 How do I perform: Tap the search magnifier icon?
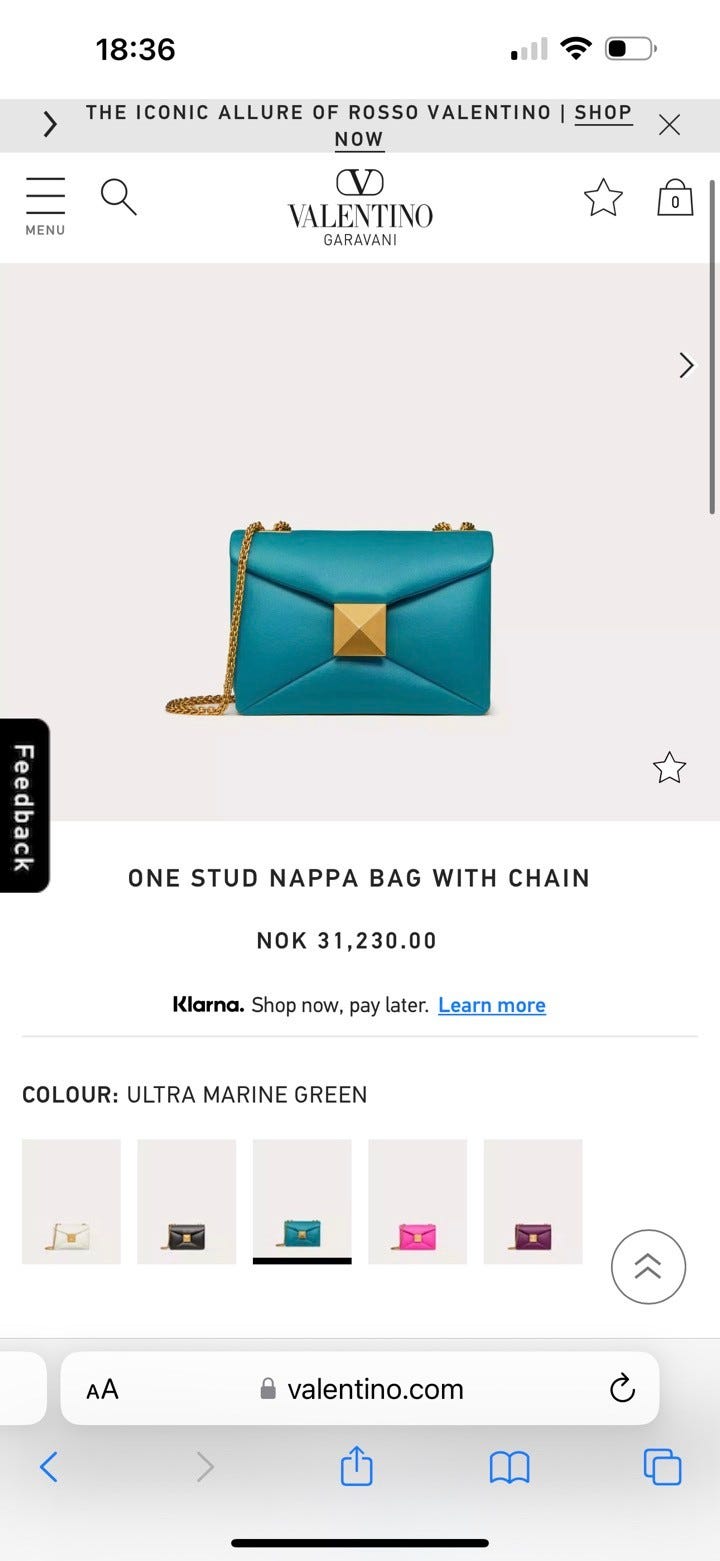(118, 197)
